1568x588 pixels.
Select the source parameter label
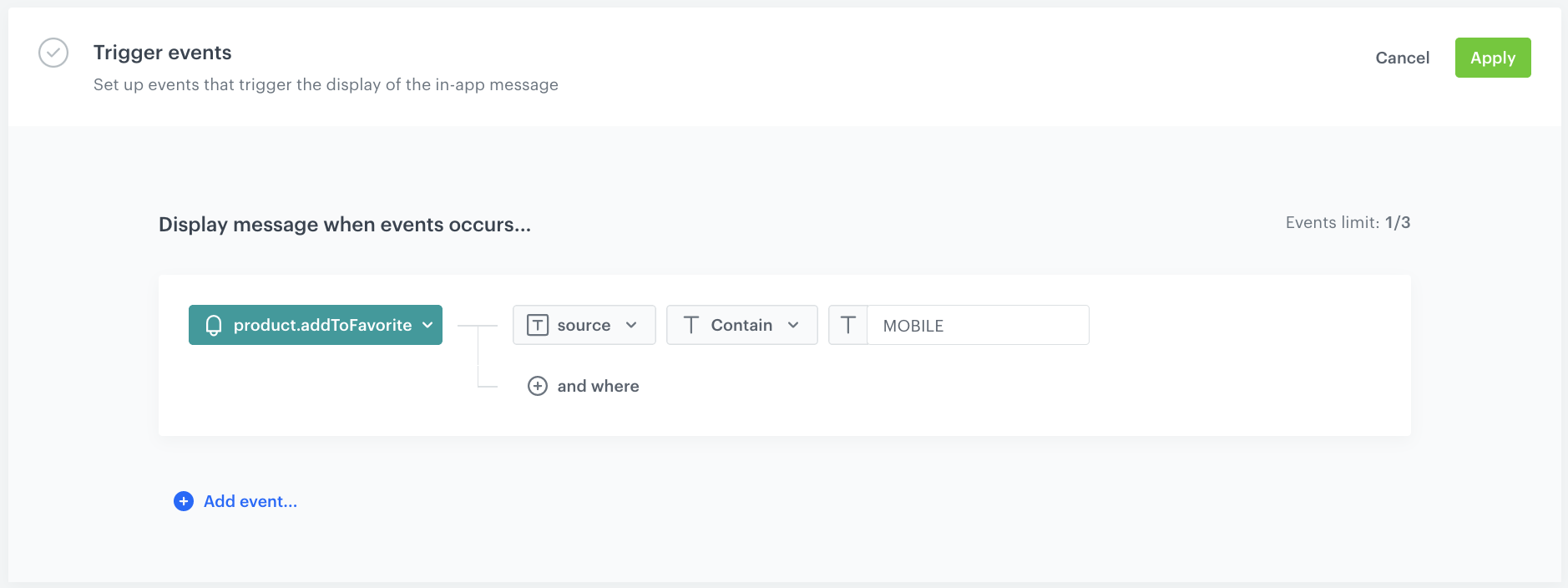pos(584,325)
